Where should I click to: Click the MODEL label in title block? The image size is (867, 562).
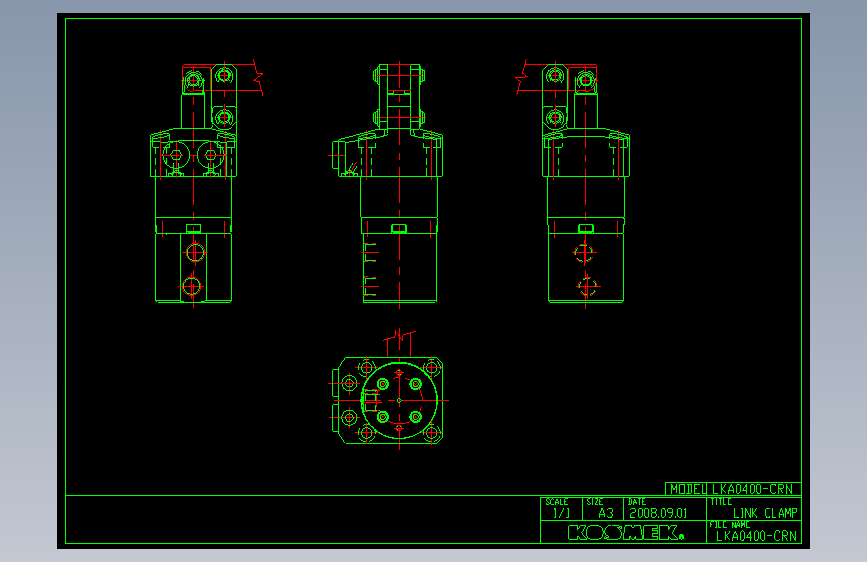[687, 489]
